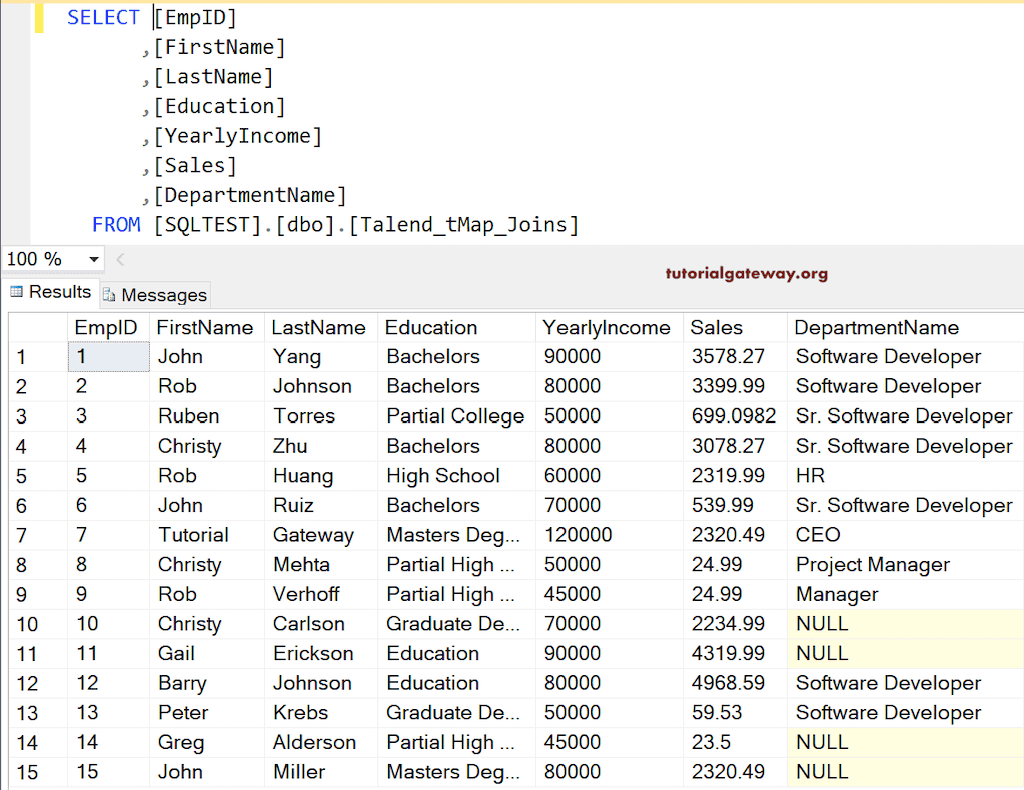Visit the tutorialgateway.org link
This screenshot has width=1024, height=790.
point(748,273)
